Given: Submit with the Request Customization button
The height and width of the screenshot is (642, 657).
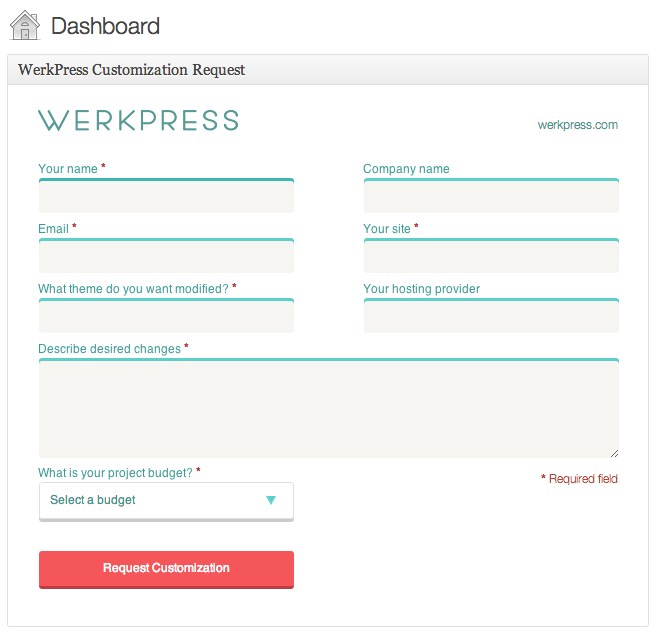Looking at the screenshot, I should click(166, 570).
